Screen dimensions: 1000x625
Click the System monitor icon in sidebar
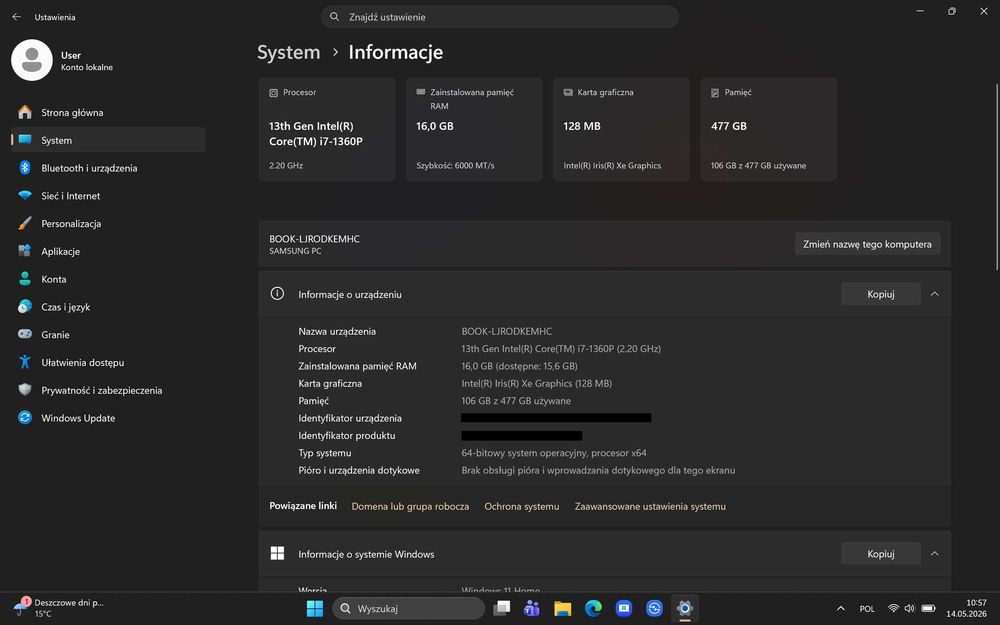point(25,140)
